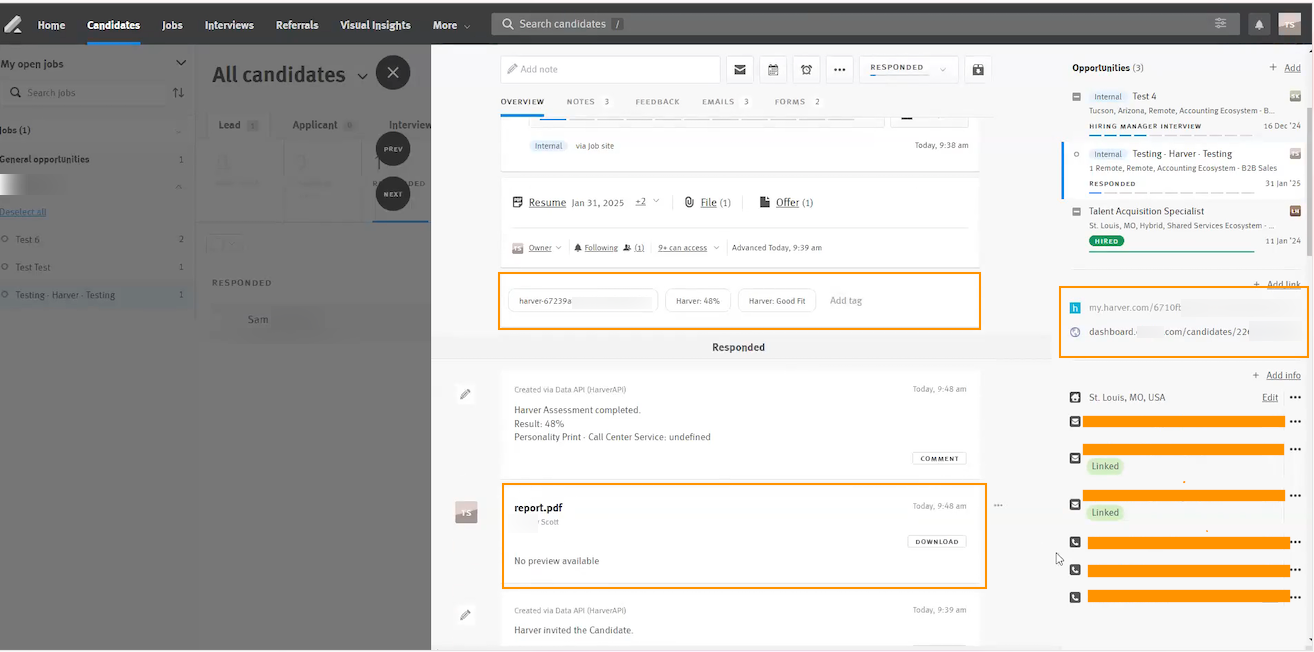Screen dimensions: 1314x652
Task: Click the Resume page icon
Action: [518, 202]
